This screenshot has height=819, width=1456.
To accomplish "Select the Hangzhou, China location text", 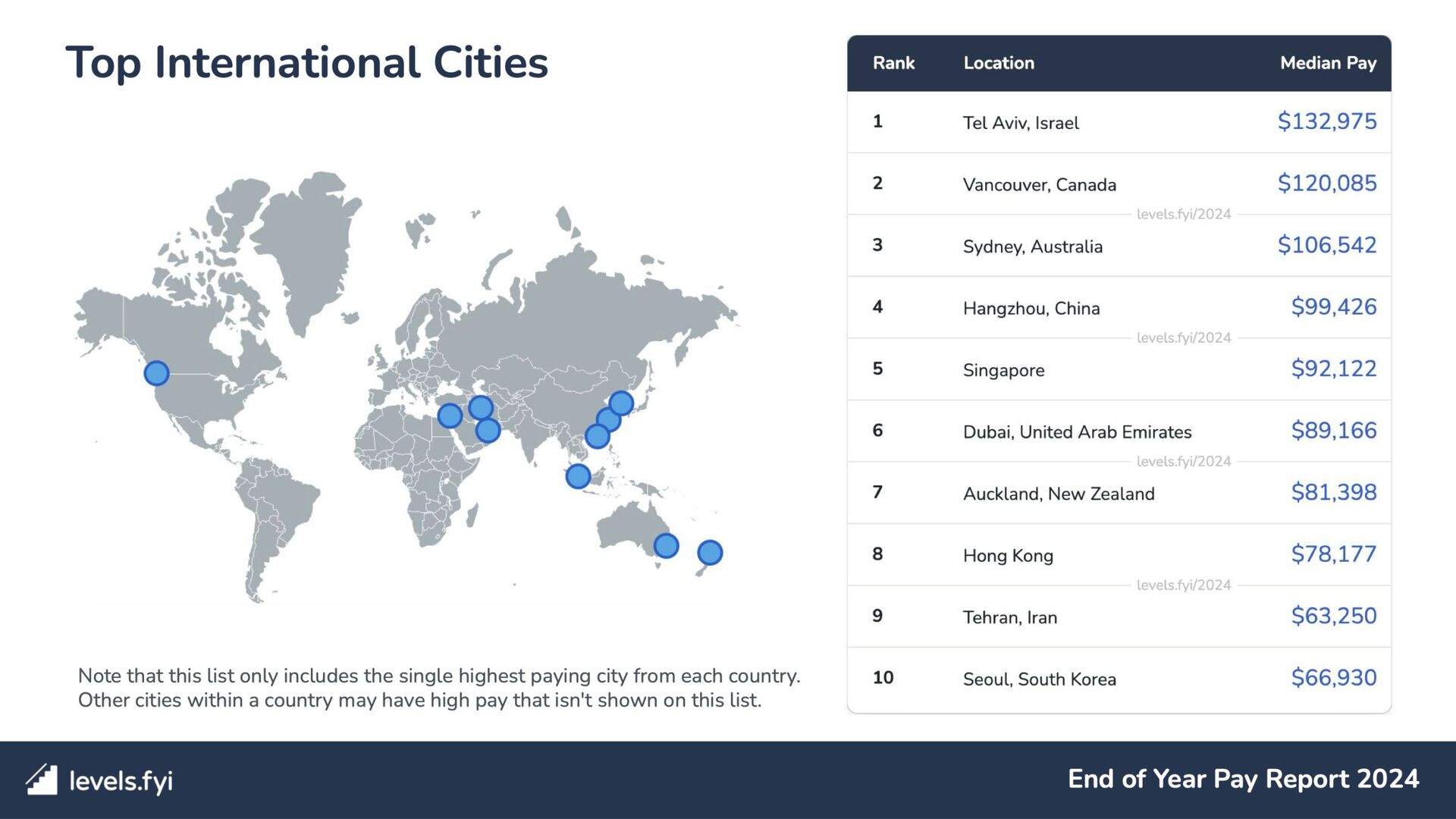I will pyautogui.click(x=1031, y=309).
